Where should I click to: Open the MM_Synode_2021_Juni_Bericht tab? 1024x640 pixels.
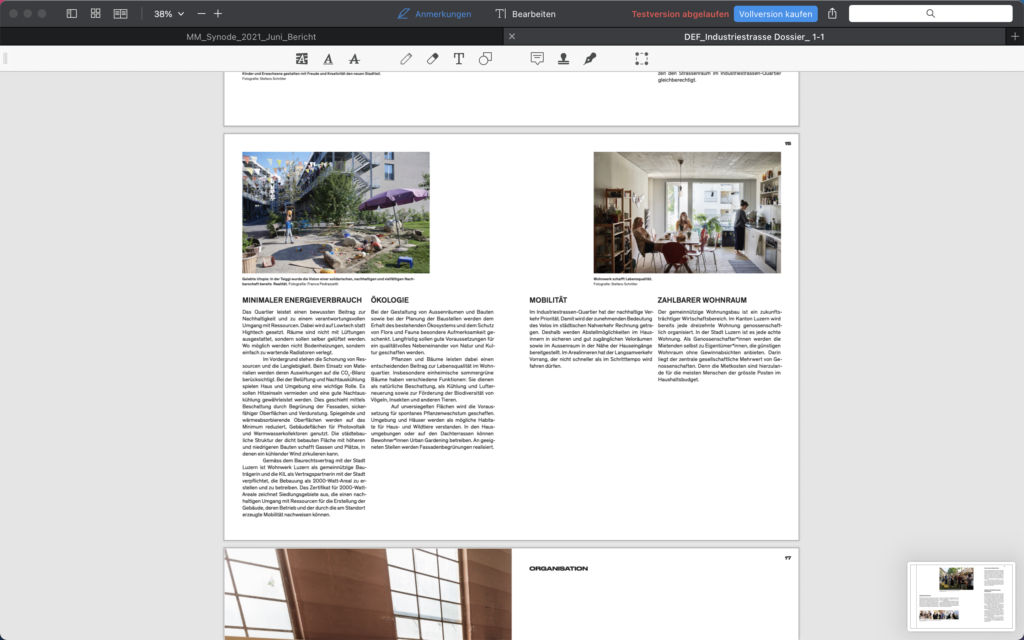point(251,36)
